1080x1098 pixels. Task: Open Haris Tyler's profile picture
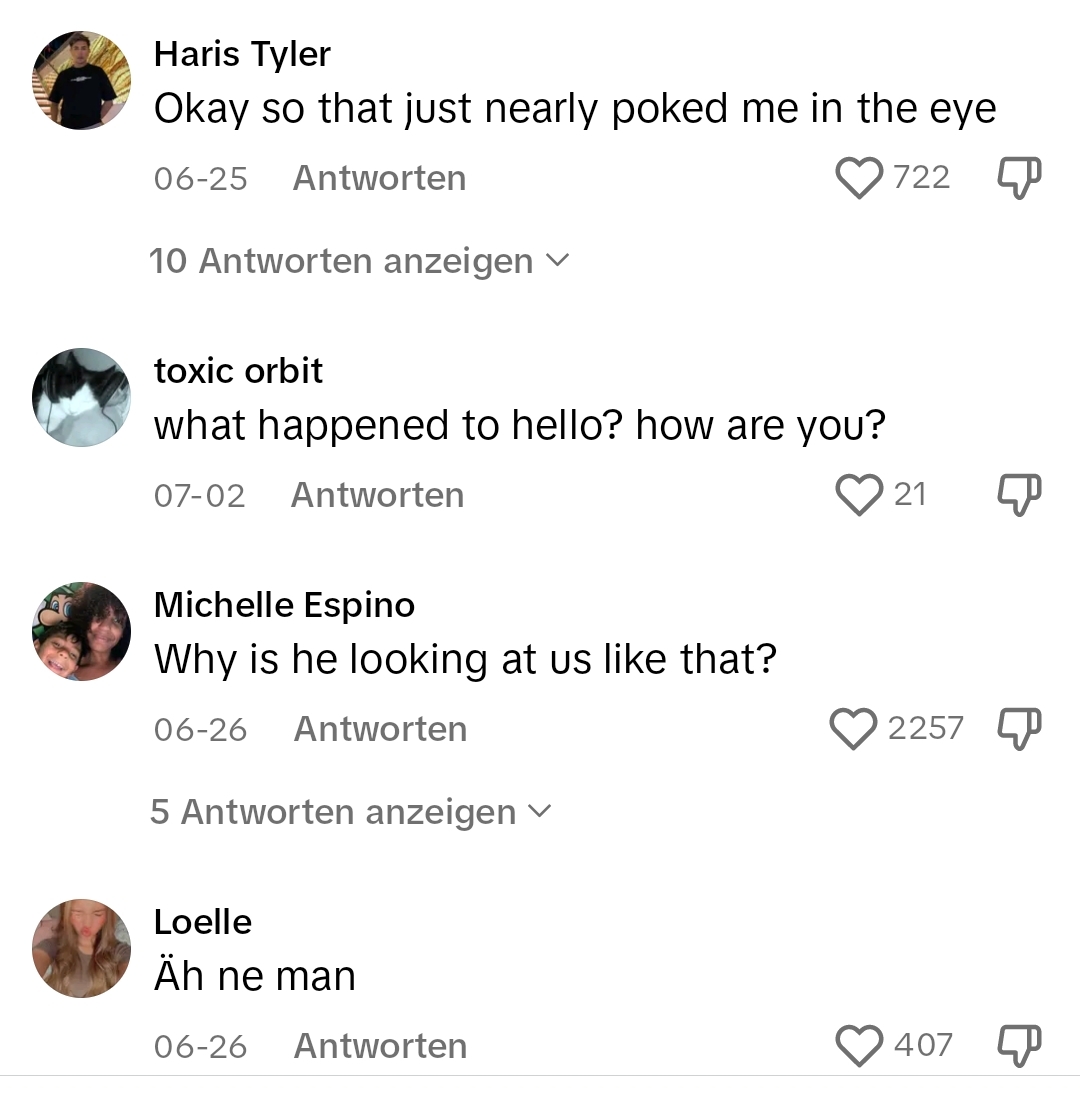click(81, 81)
